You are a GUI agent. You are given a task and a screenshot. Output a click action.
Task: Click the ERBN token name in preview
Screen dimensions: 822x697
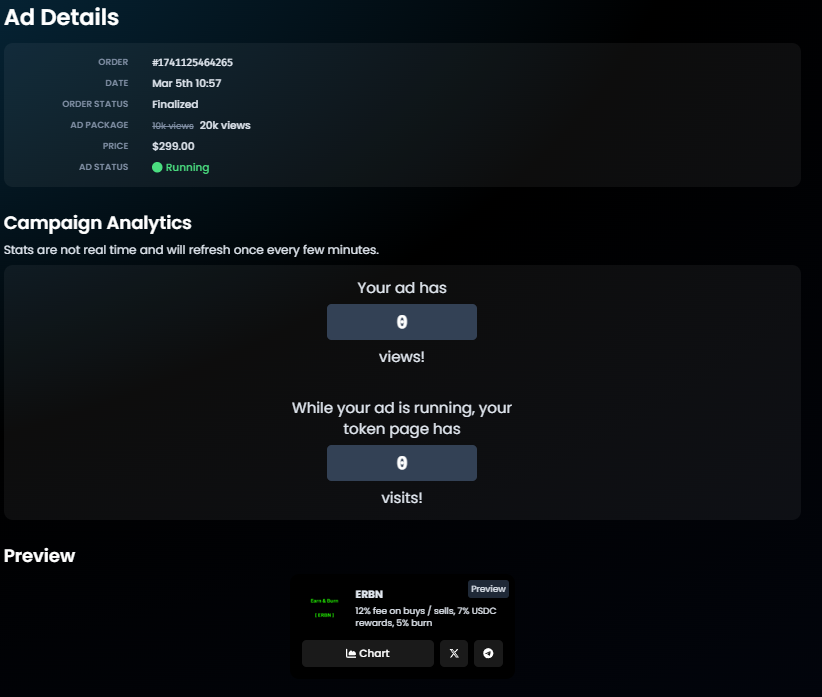point(369,594)
